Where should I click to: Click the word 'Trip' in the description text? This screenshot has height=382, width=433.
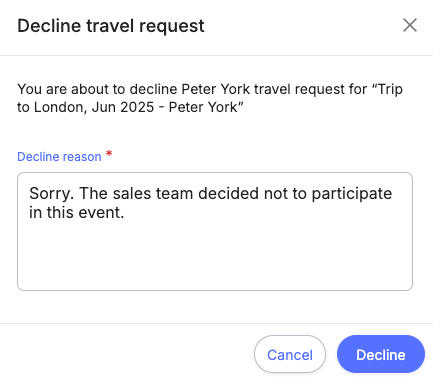pyautogui.click(x=390, y=89)
